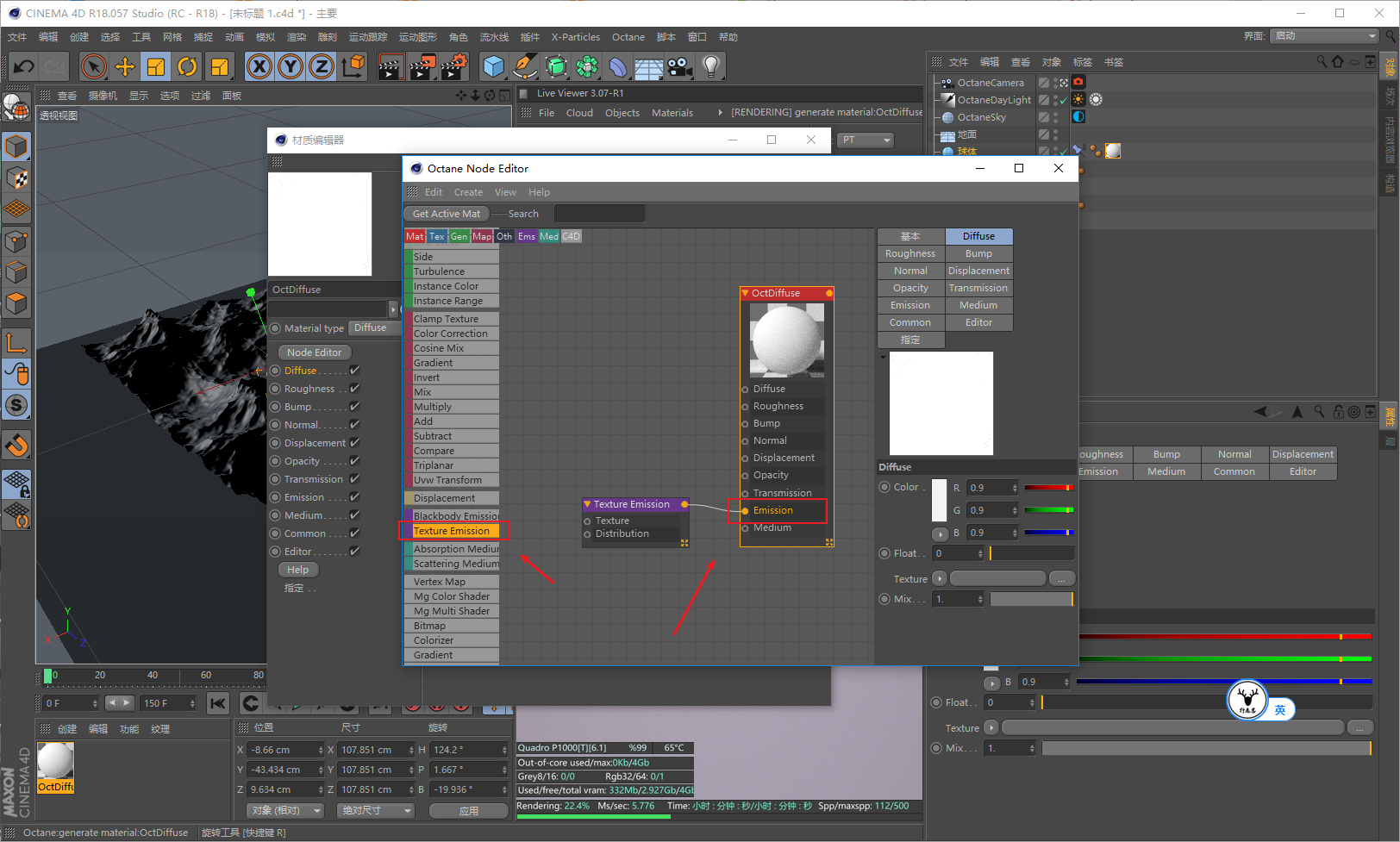This screenshot has height=842, width=1400.
Task: Activate the Scale tool
Action: tap(156, 66)
